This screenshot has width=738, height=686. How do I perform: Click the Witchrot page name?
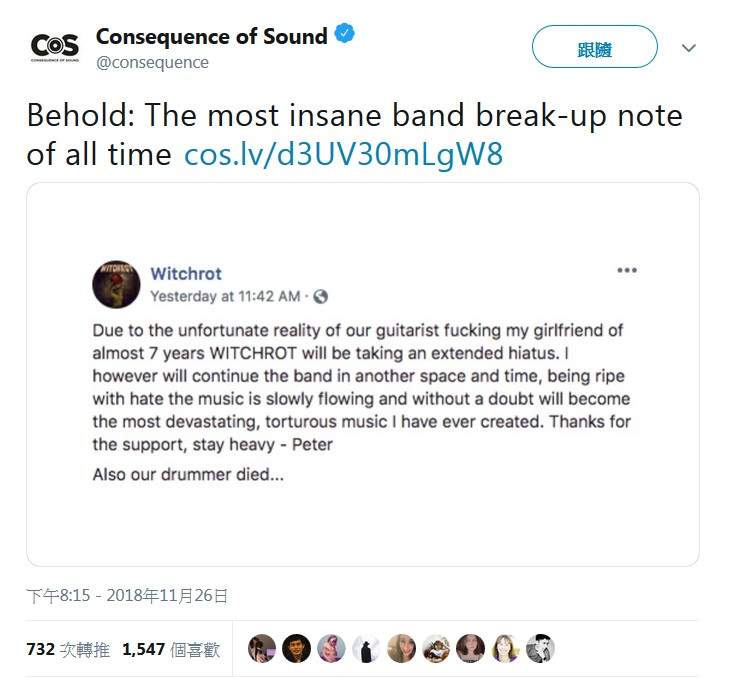click(x=186, y=274)
